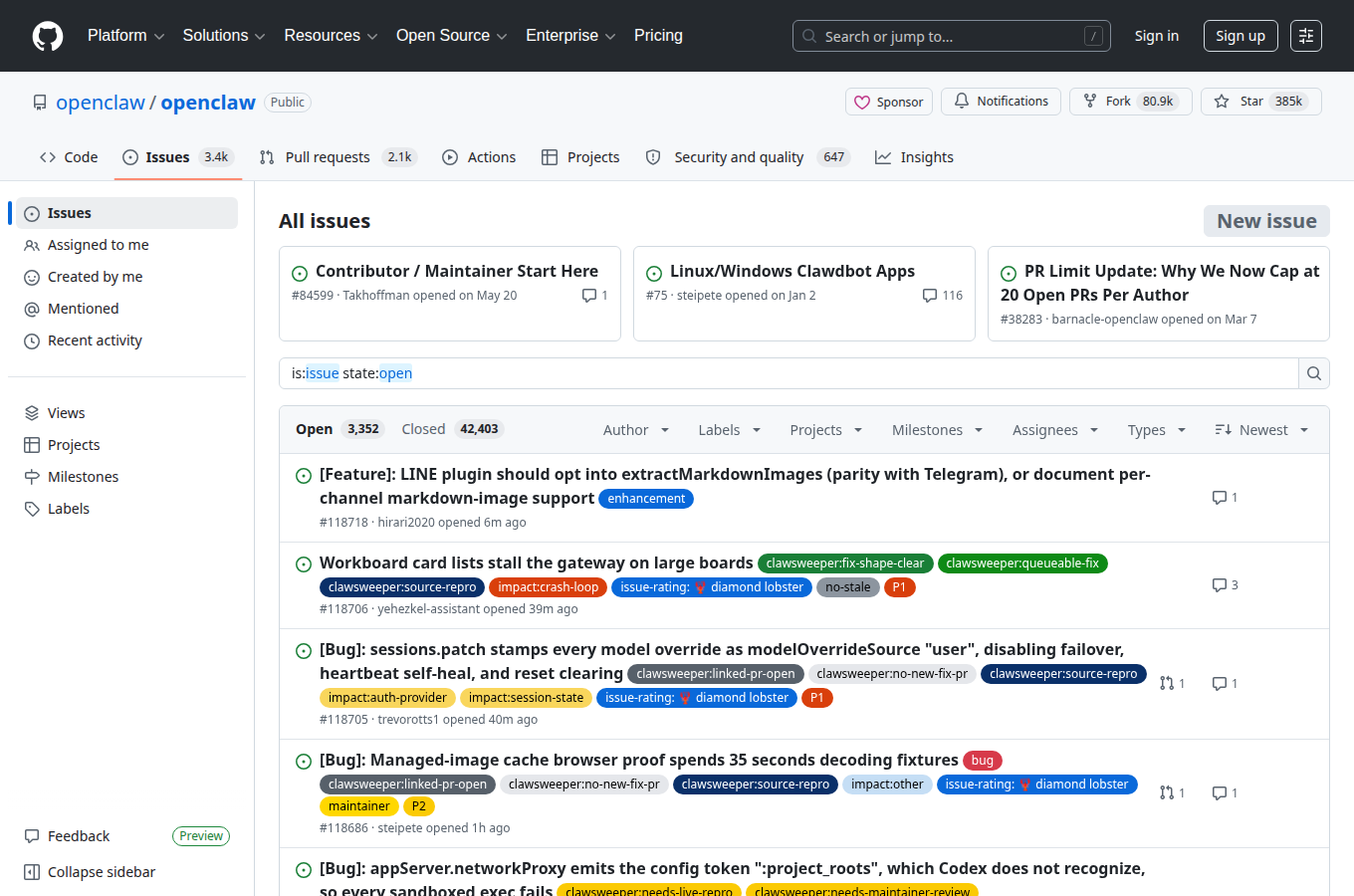Open the PR Limit Update pinned issue
Screen dimensions: 1354x896
pyautogui.click(x=1160, y=283)
